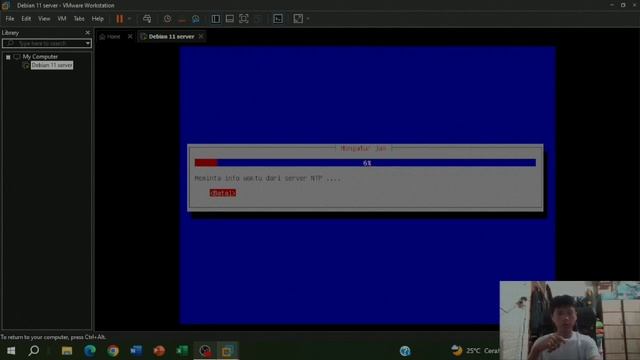Open the File menu

[x=10, y=19]
